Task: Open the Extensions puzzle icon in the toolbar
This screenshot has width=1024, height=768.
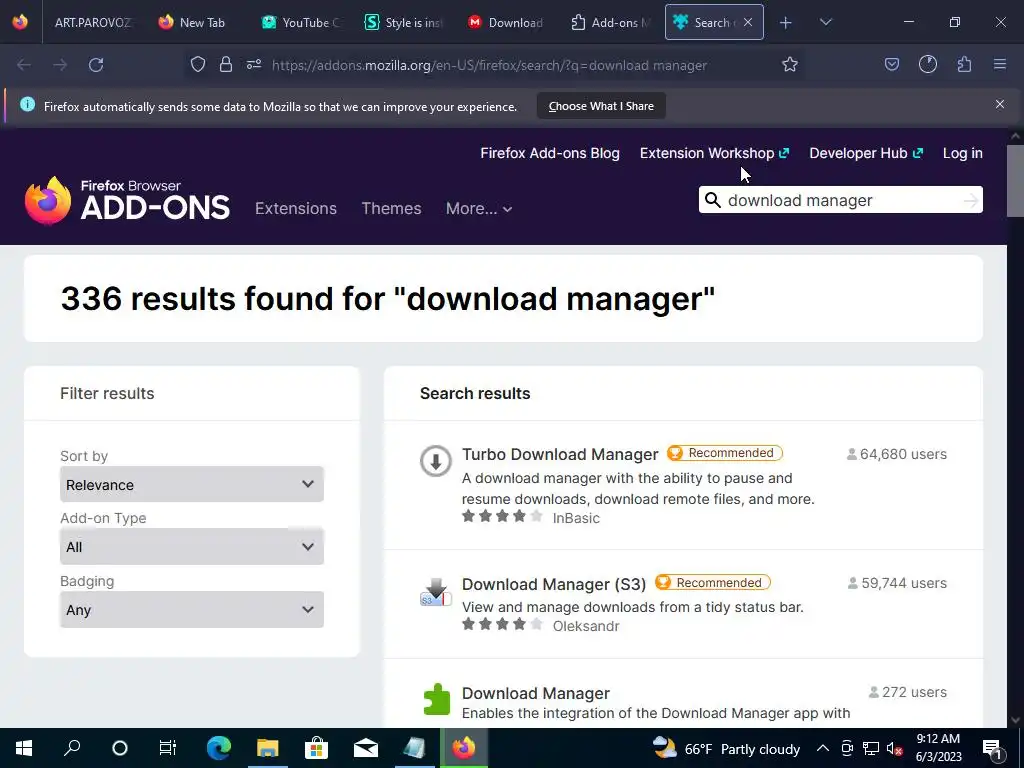Action: pos(964,65)
